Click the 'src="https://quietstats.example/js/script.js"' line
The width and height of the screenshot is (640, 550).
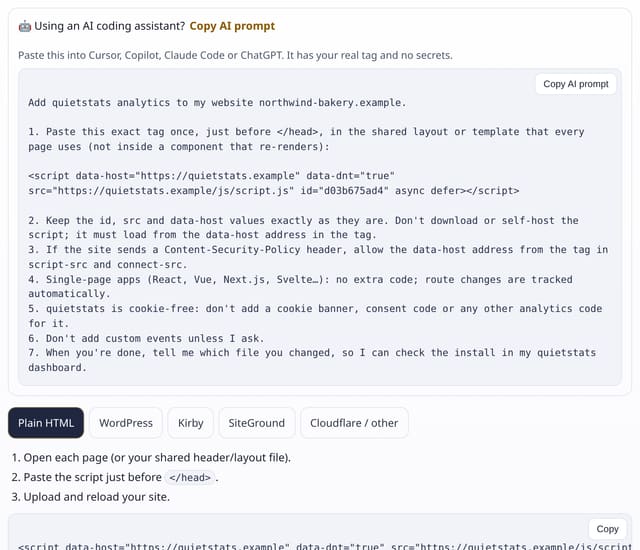coord(273,191)
